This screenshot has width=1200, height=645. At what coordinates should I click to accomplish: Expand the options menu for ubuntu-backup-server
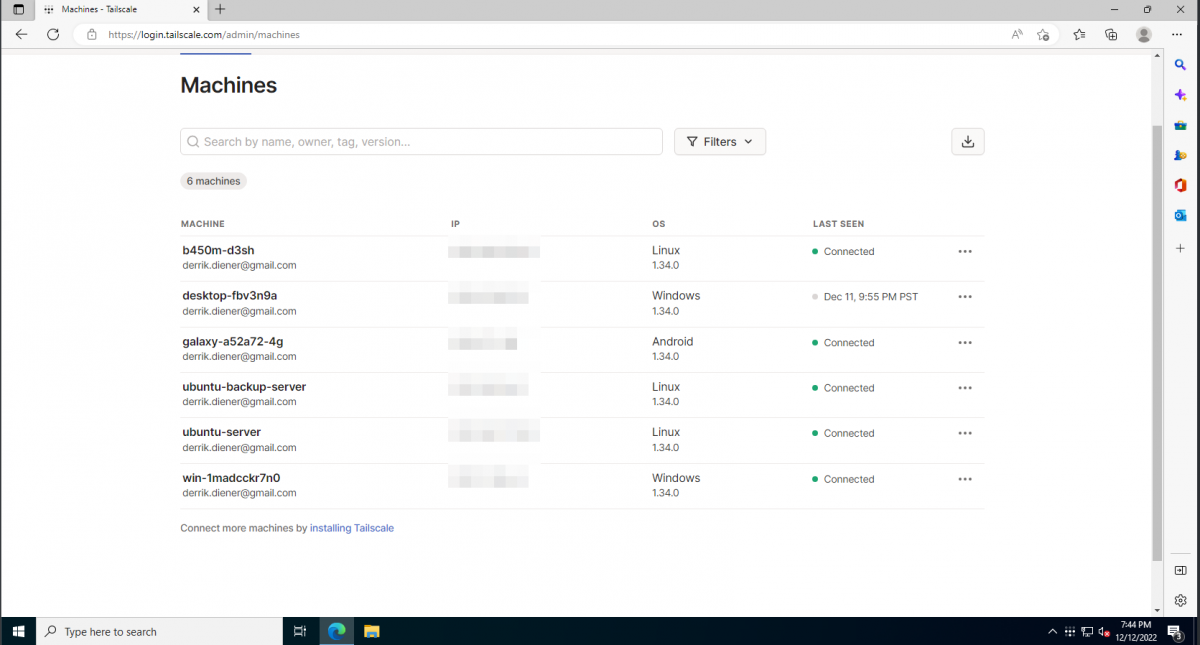pos(964,387)
